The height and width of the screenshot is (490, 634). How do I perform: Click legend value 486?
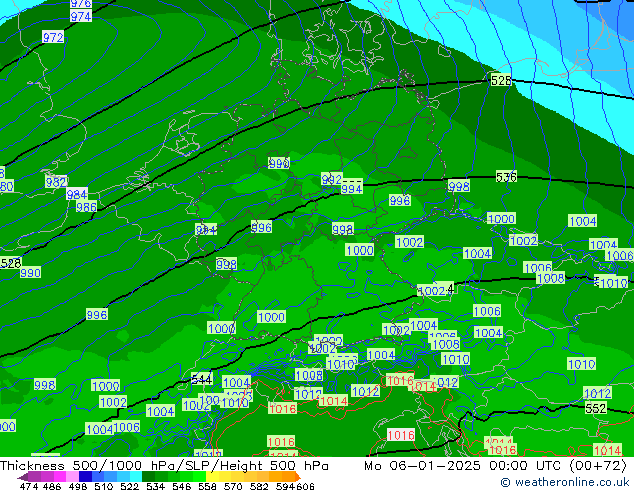[x=52, y=486]
